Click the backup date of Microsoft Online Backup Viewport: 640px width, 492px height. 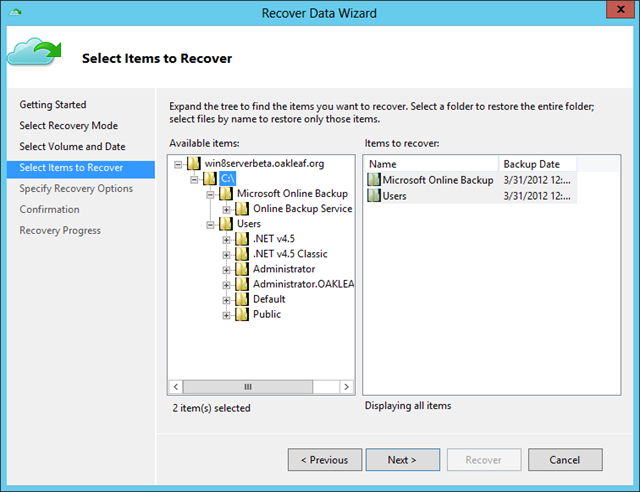pyautogui.click(x=537, y=180)
